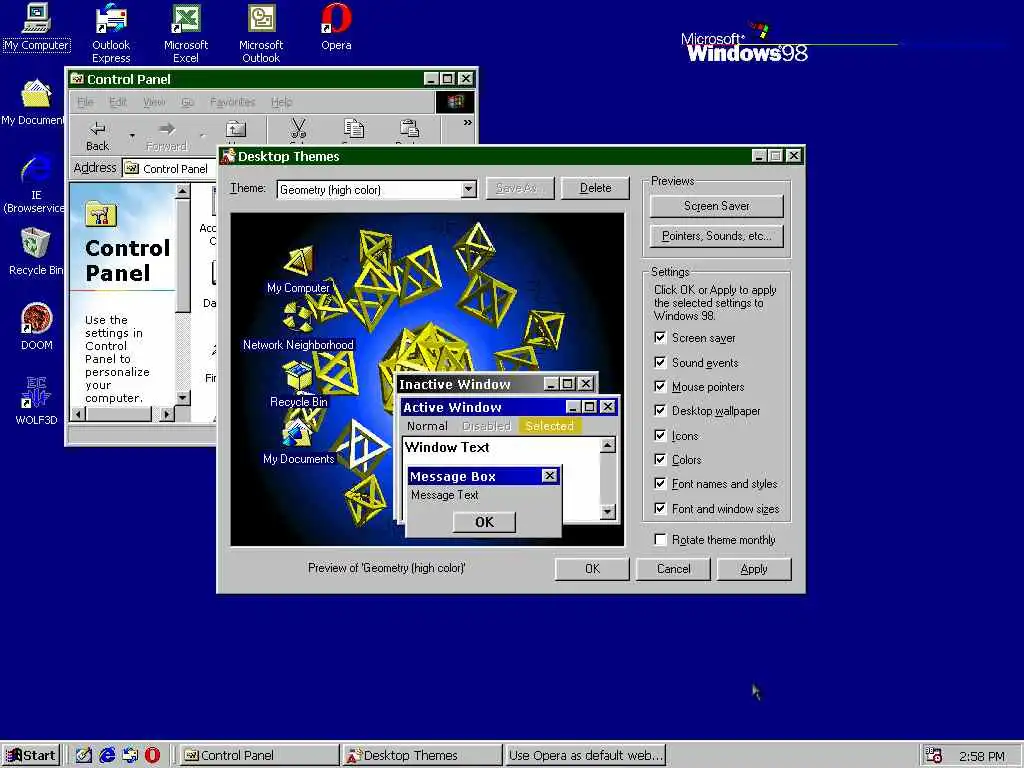Open the Edit menu in Control Panel

(118, 102)
